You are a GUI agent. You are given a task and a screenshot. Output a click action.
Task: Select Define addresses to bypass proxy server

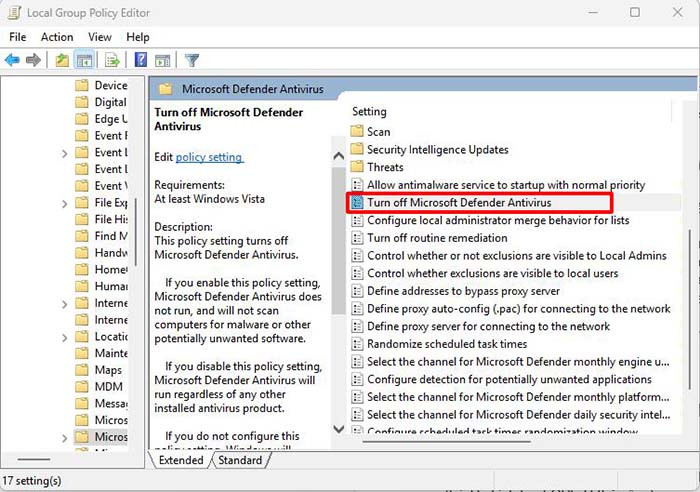tap(455, 291)
